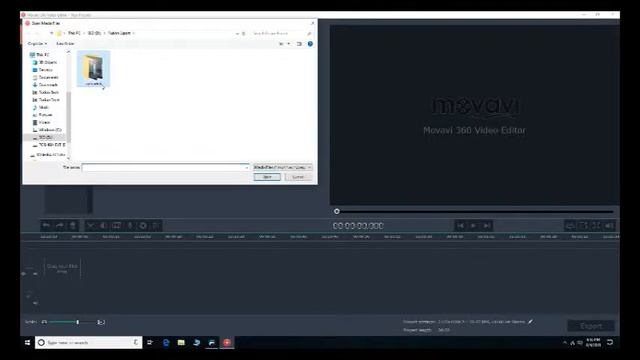Toggle fullscreen preview icon
Image resolution: width=640 pixels, height=360 pixels.
click(596, 226)
